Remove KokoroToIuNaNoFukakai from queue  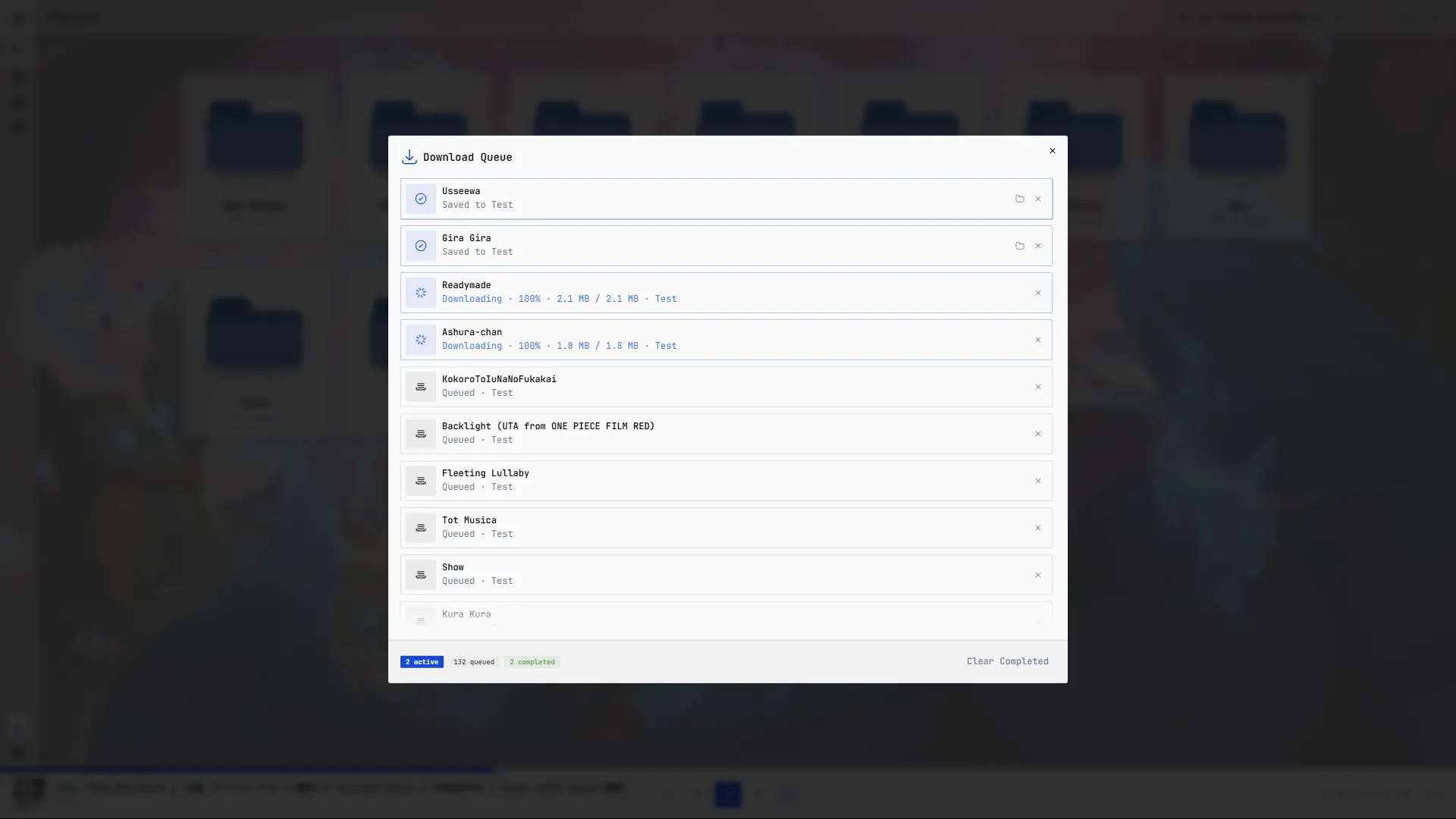point(1037,387)
